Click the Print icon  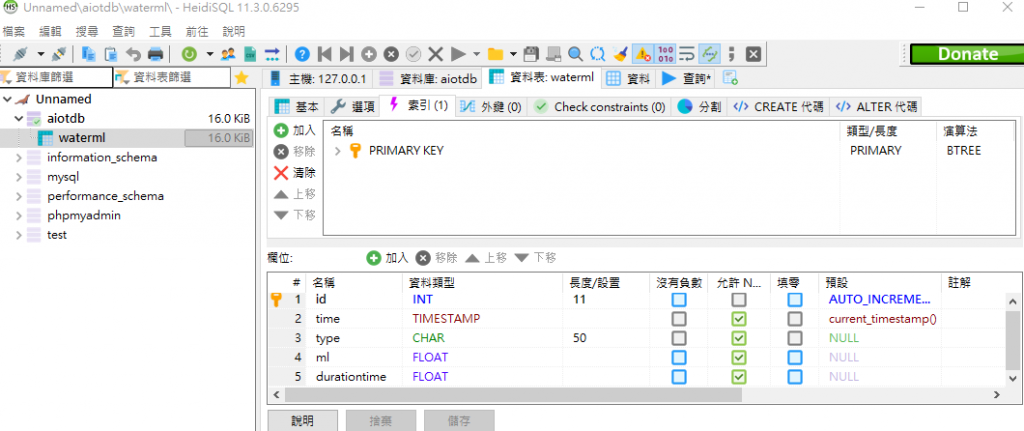[x=155, y=54]
